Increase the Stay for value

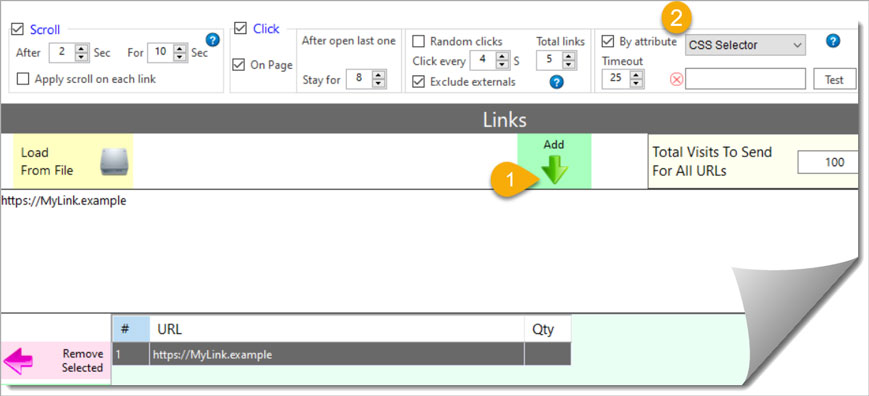pos(379,75)
